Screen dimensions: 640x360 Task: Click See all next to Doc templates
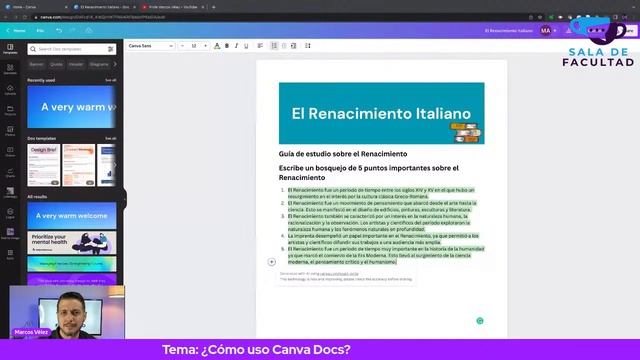[111, 139]
